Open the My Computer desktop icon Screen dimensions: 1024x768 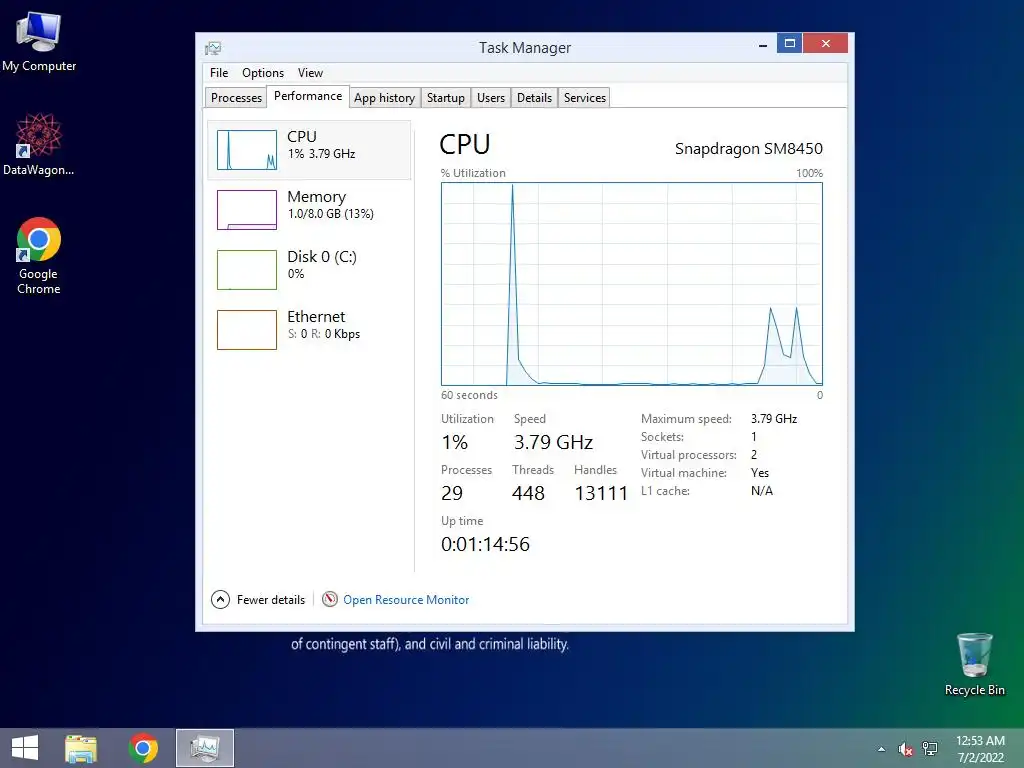pyautogui.click(x=39, y=42)
